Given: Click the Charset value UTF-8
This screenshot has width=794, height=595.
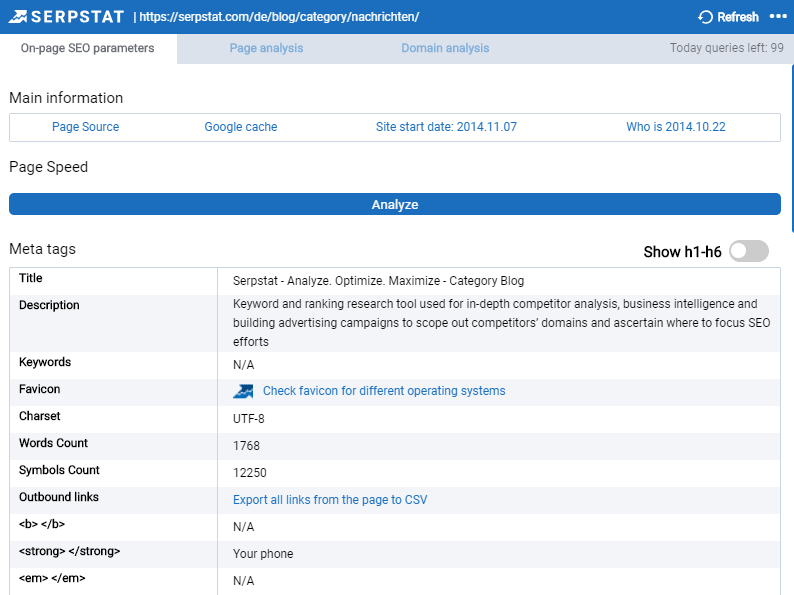Looking at the screenshot, I should tap(249, 419).
